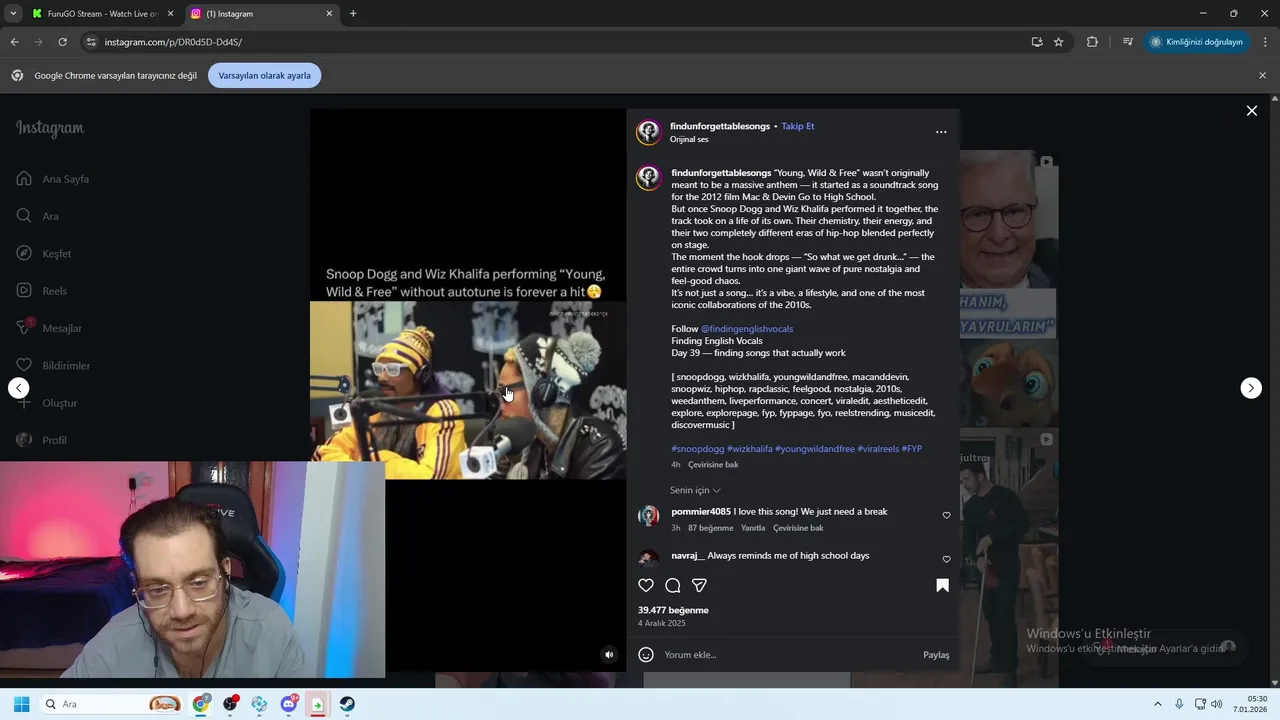Open the emoji picker in the comment box
Viewport: 1280px width, 720px height.
tap(646, 655)
